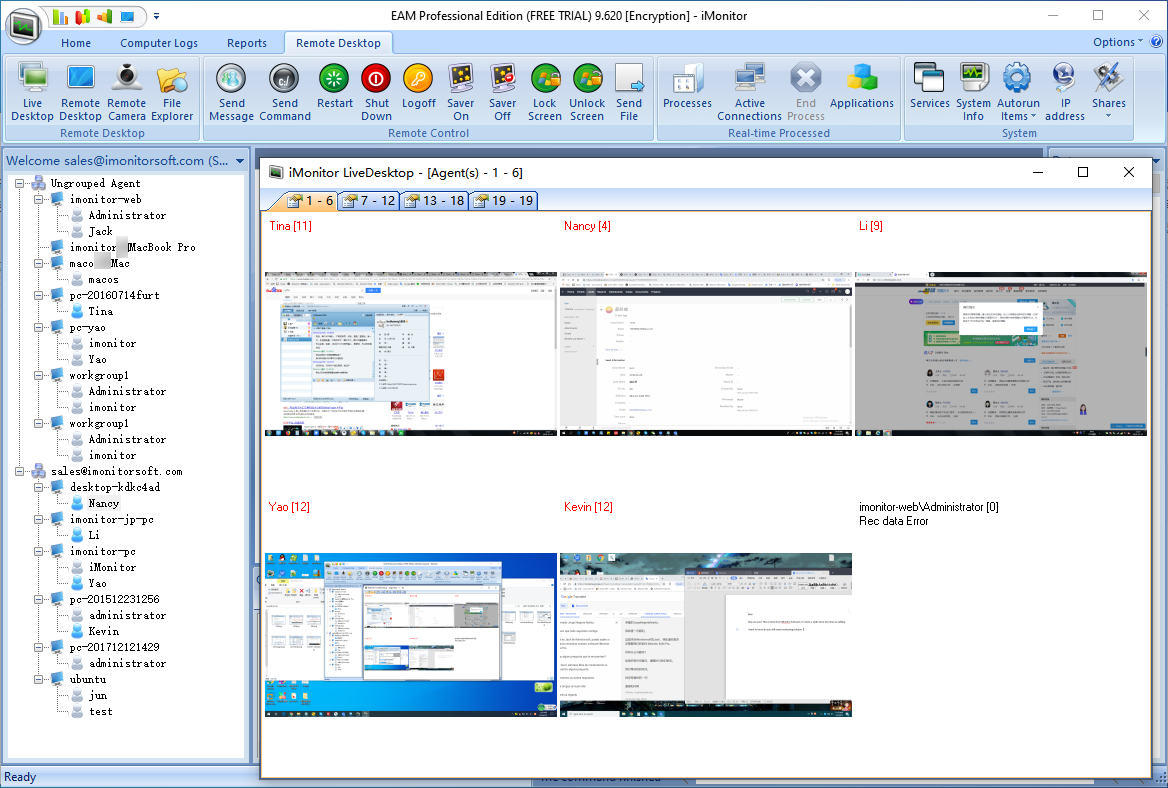Open Kevin [12] desktop thumbnail
Viewport: 1168px width, 788px height.
705,635
